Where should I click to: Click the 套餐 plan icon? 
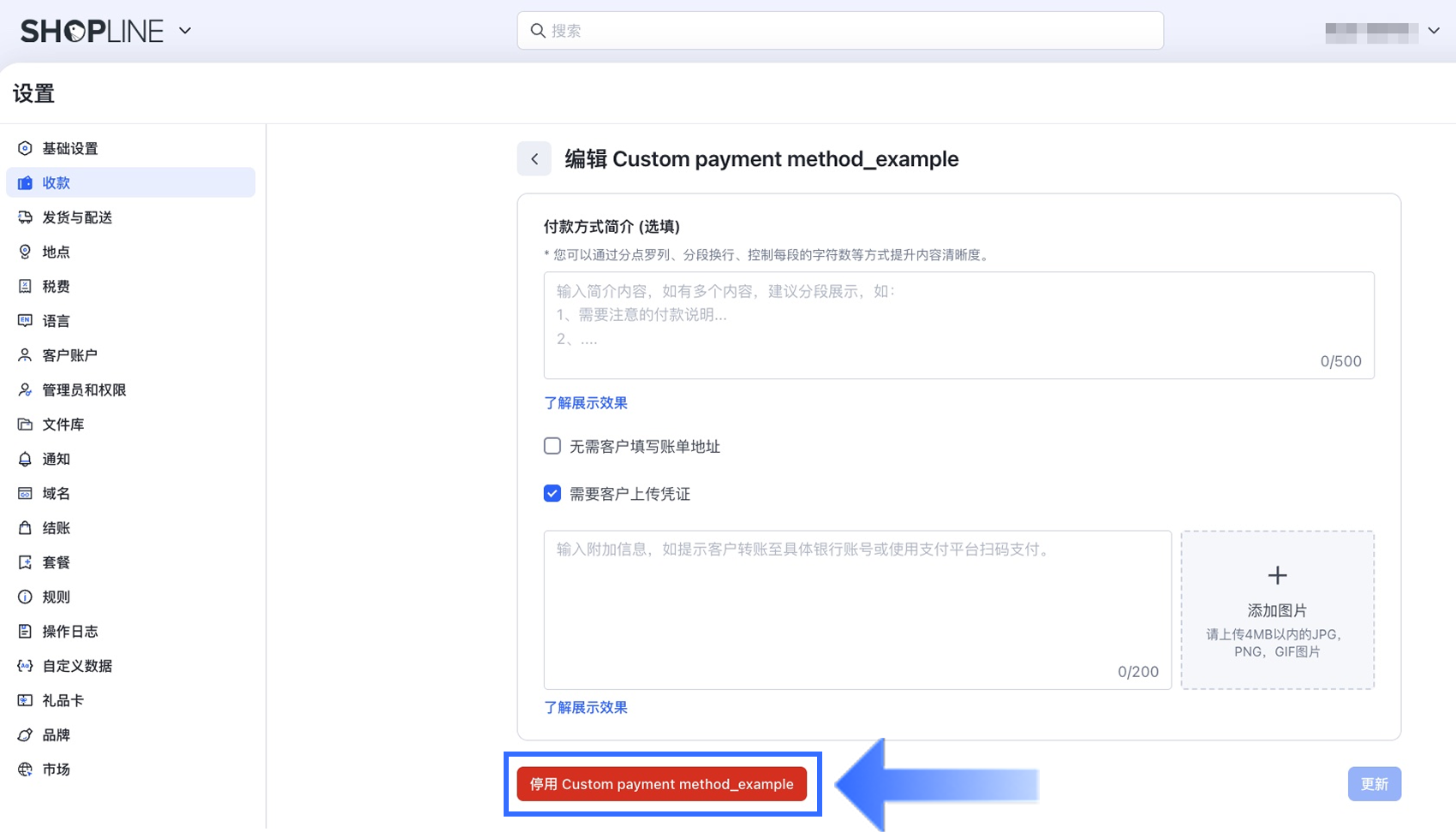pyautogui.click(x=25, y=562)
